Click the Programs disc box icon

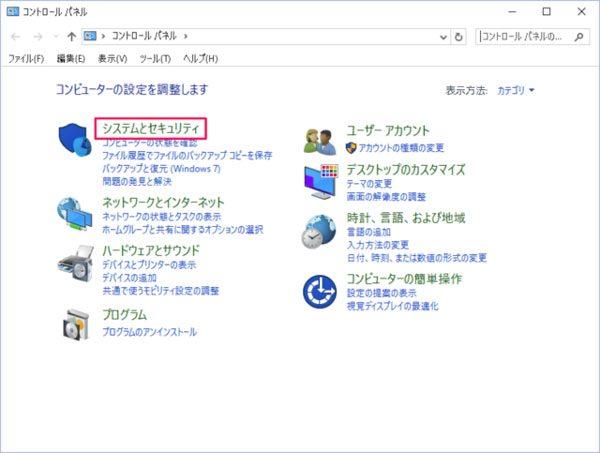76,323
